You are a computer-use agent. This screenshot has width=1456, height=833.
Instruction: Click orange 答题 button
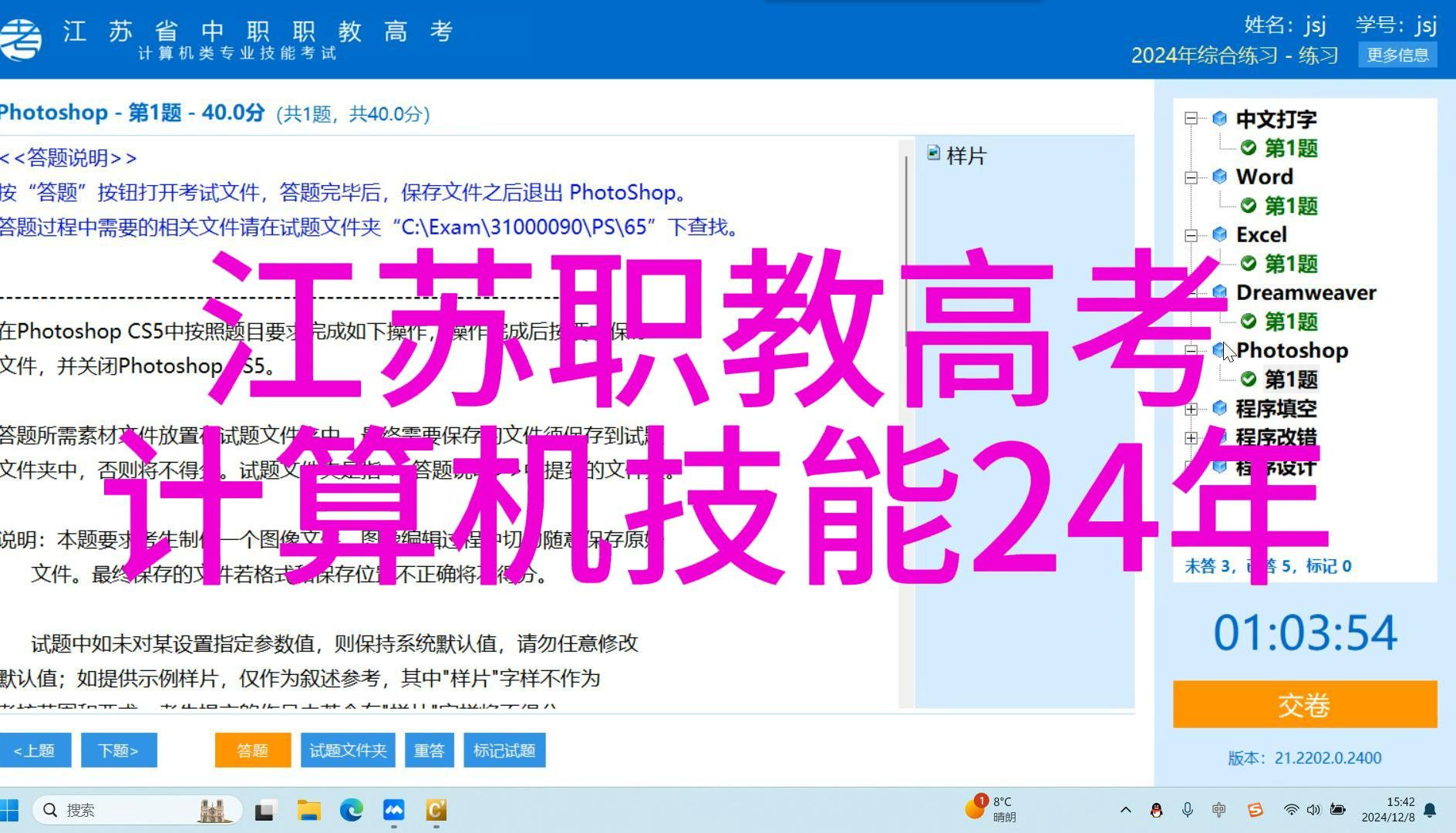pos(252,750)
